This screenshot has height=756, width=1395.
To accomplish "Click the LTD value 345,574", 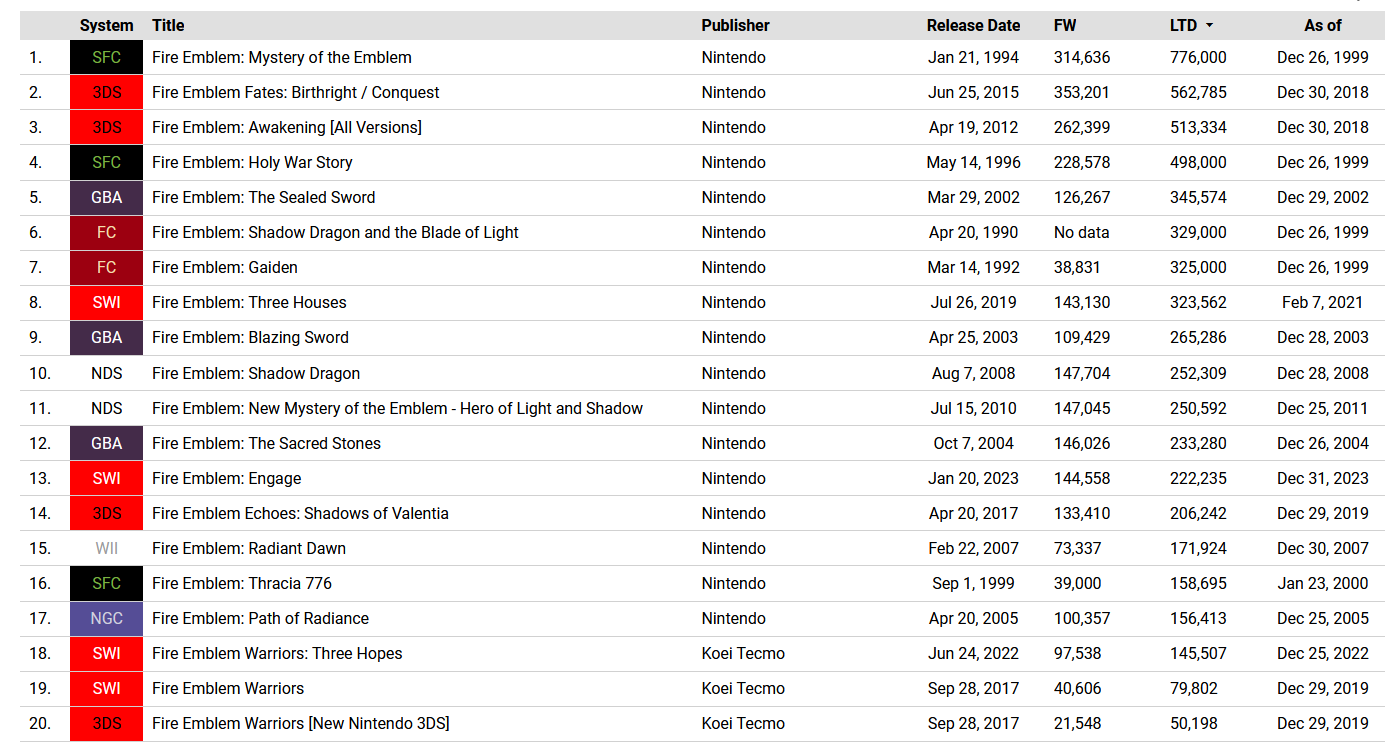I will (1198, 198).
